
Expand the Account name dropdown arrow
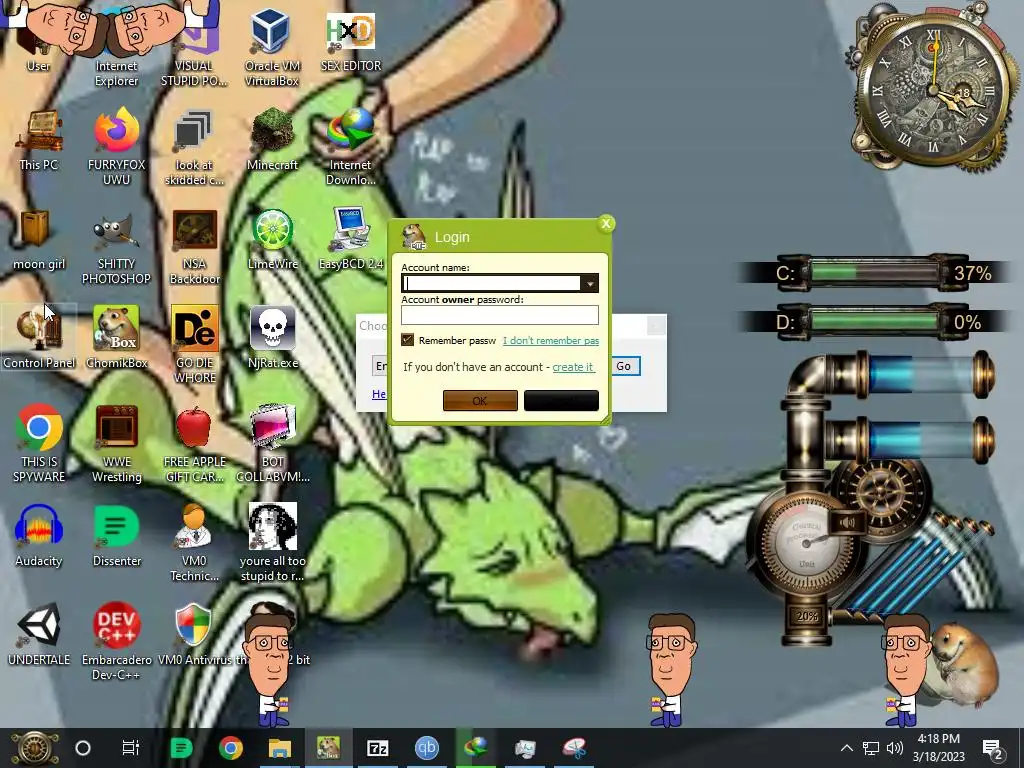click(x=590, y=283)
